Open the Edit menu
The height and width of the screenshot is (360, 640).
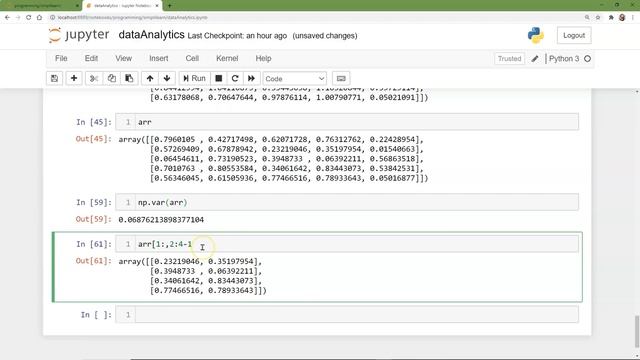click(91, 58)
